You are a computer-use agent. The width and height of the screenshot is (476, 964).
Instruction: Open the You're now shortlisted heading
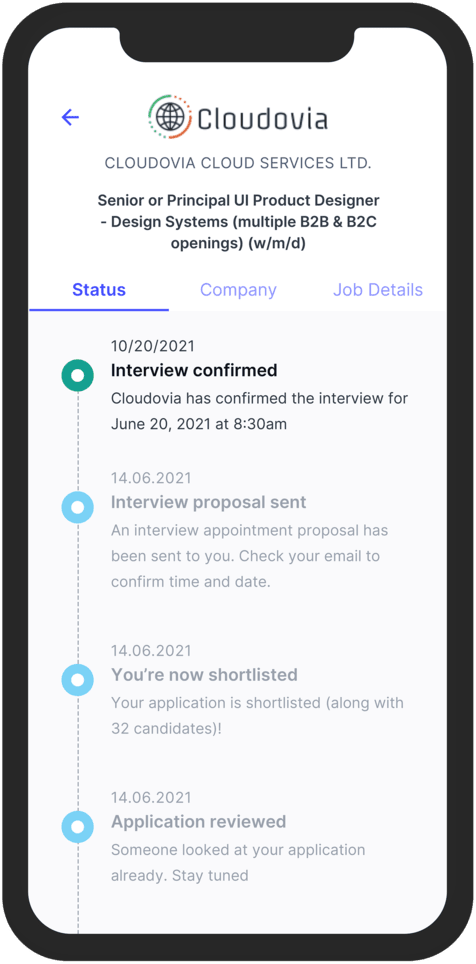coord(204,674)
